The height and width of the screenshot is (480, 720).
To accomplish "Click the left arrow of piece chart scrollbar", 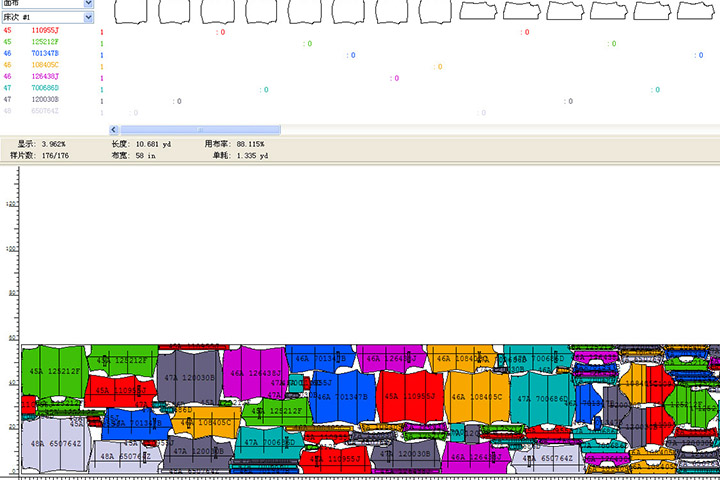I will pos(112,129).
